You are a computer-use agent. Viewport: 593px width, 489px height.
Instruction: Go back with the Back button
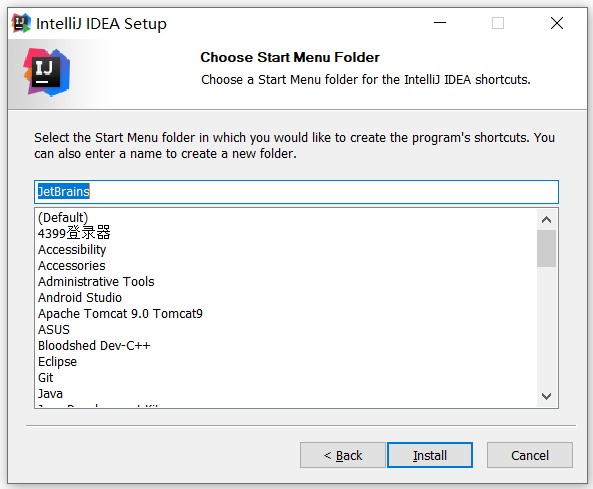pos(343,455)
